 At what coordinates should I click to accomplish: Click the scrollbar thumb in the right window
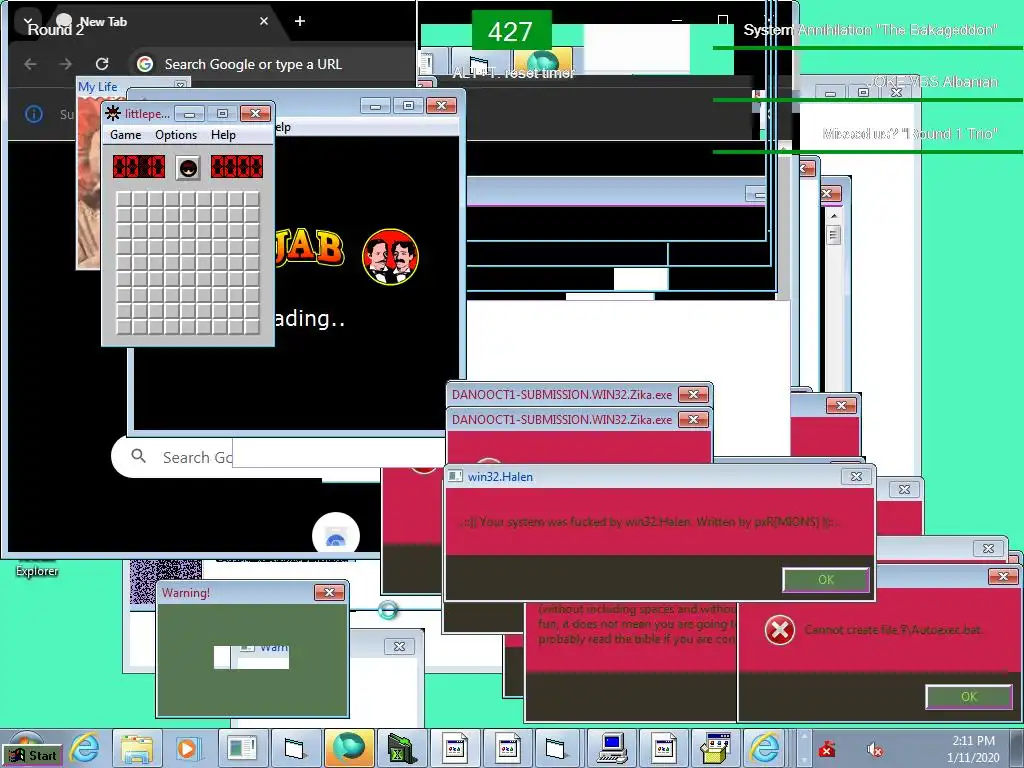coord(833,235)
